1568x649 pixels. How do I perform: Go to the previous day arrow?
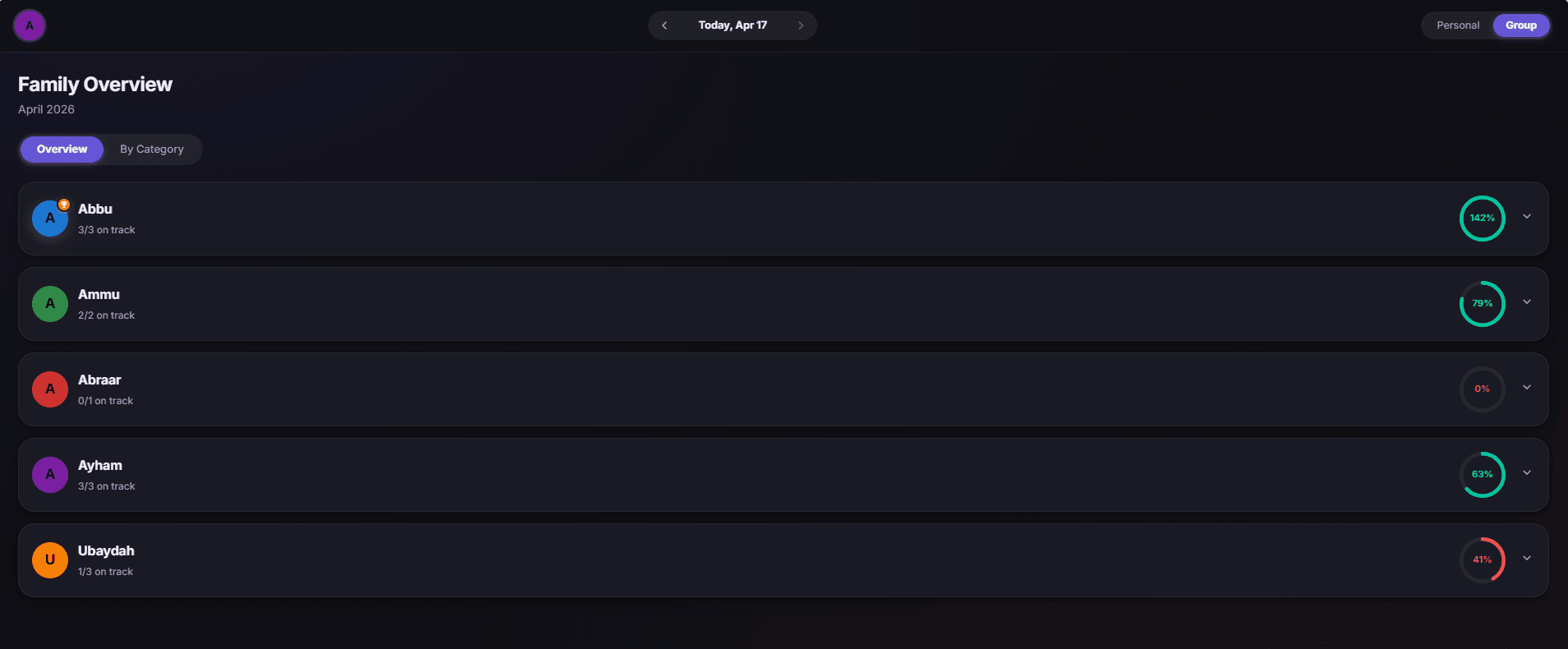[664, 25]
